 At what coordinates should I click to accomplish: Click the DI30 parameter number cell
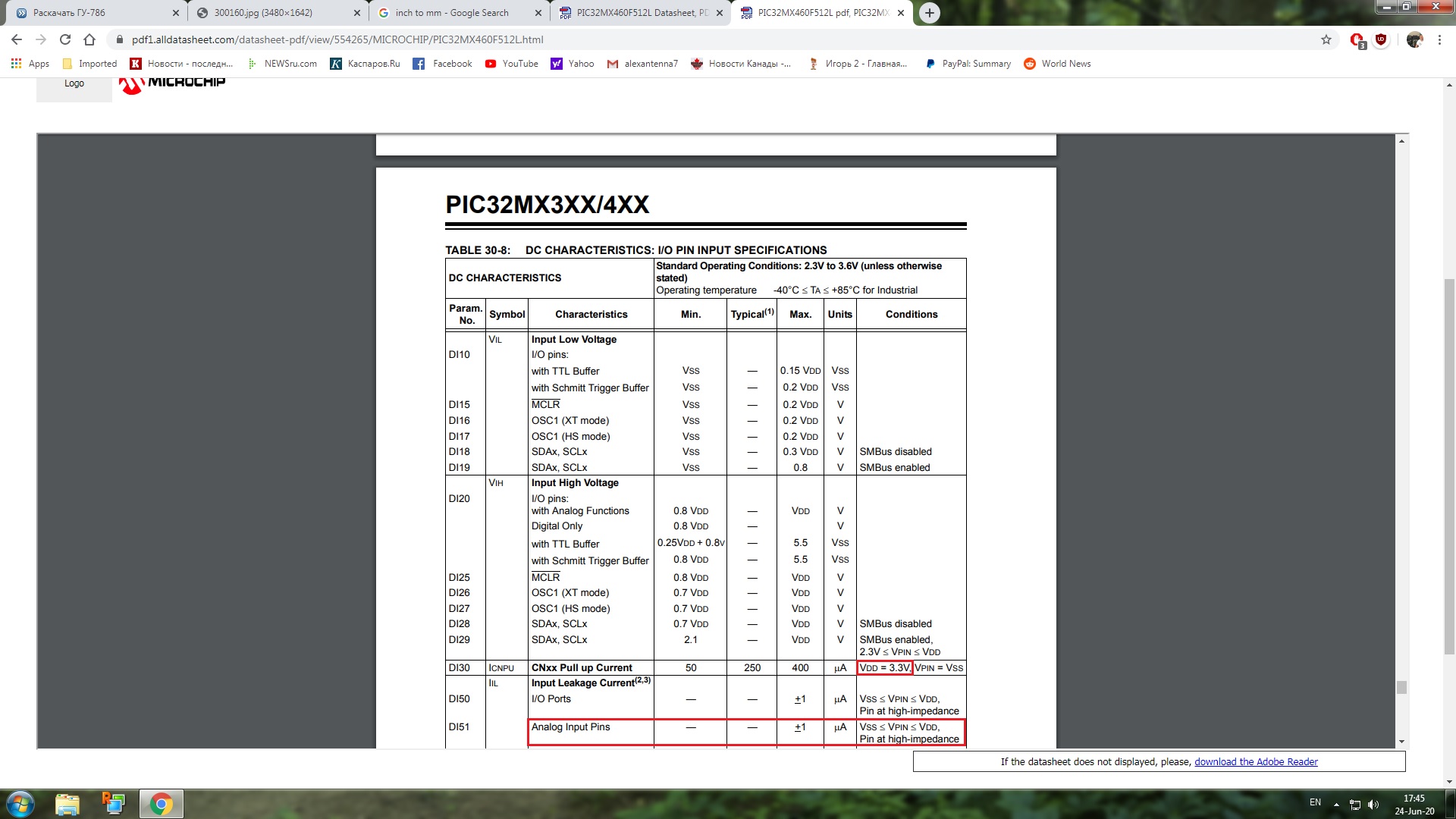tap(460, 668)
